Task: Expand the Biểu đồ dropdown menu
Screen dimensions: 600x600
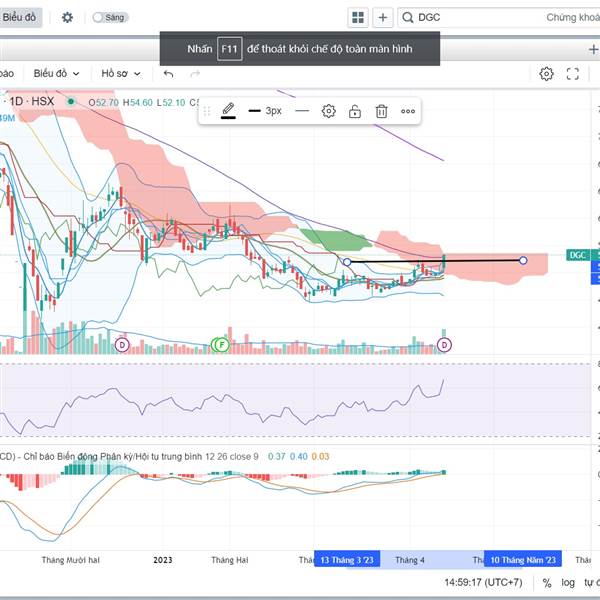Action: (56, 73)
